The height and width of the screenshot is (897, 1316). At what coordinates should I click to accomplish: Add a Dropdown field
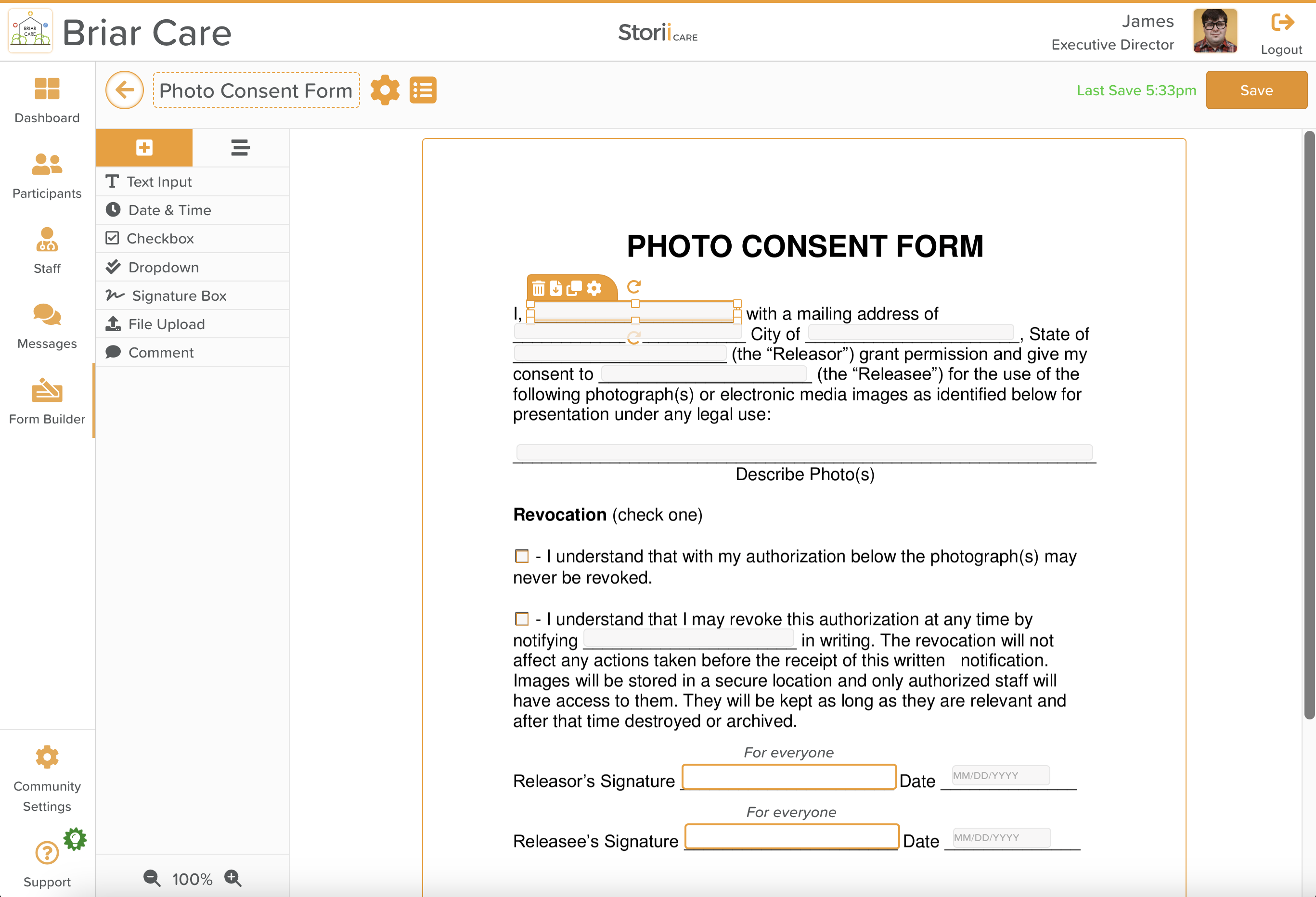193,267
